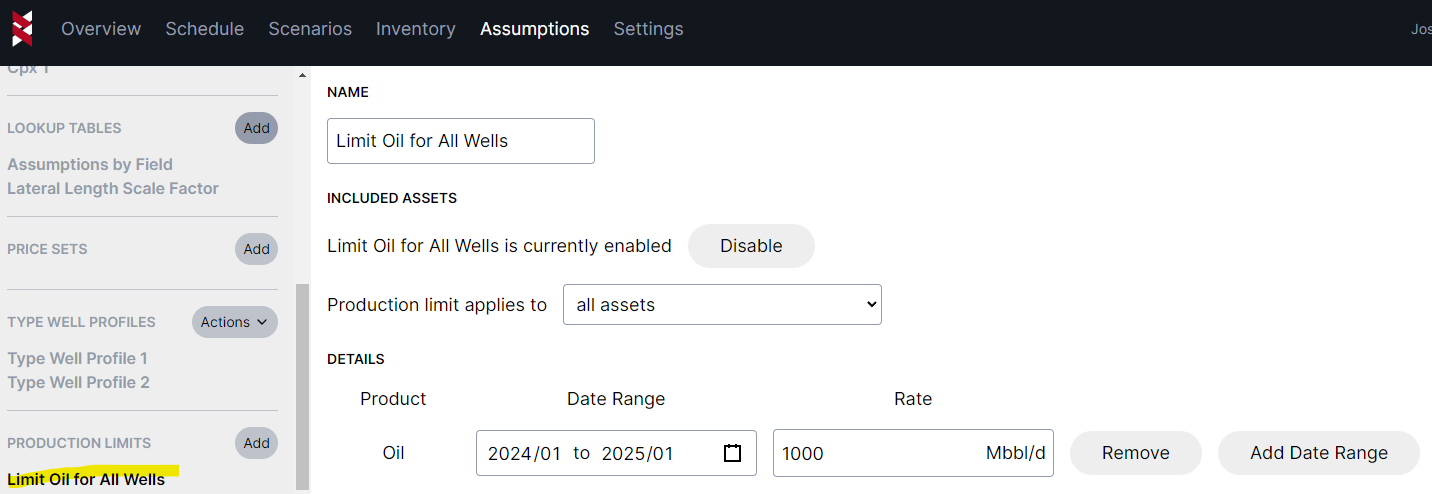Screen dimensions: 1432x494
Task: Open the 'Production limit applies to' dropdown
Action: (722, 305)
